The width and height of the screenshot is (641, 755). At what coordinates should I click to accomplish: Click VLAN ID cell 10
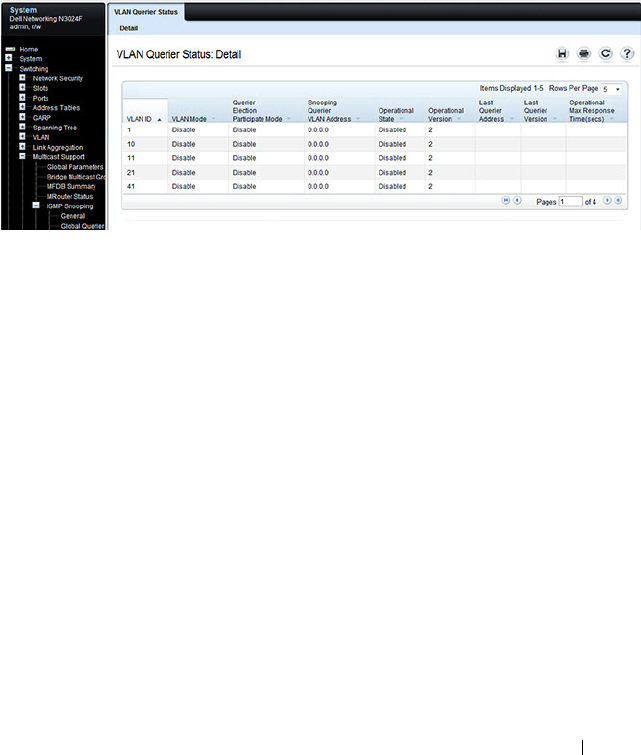pyautogui.click(x=131, y=144)
